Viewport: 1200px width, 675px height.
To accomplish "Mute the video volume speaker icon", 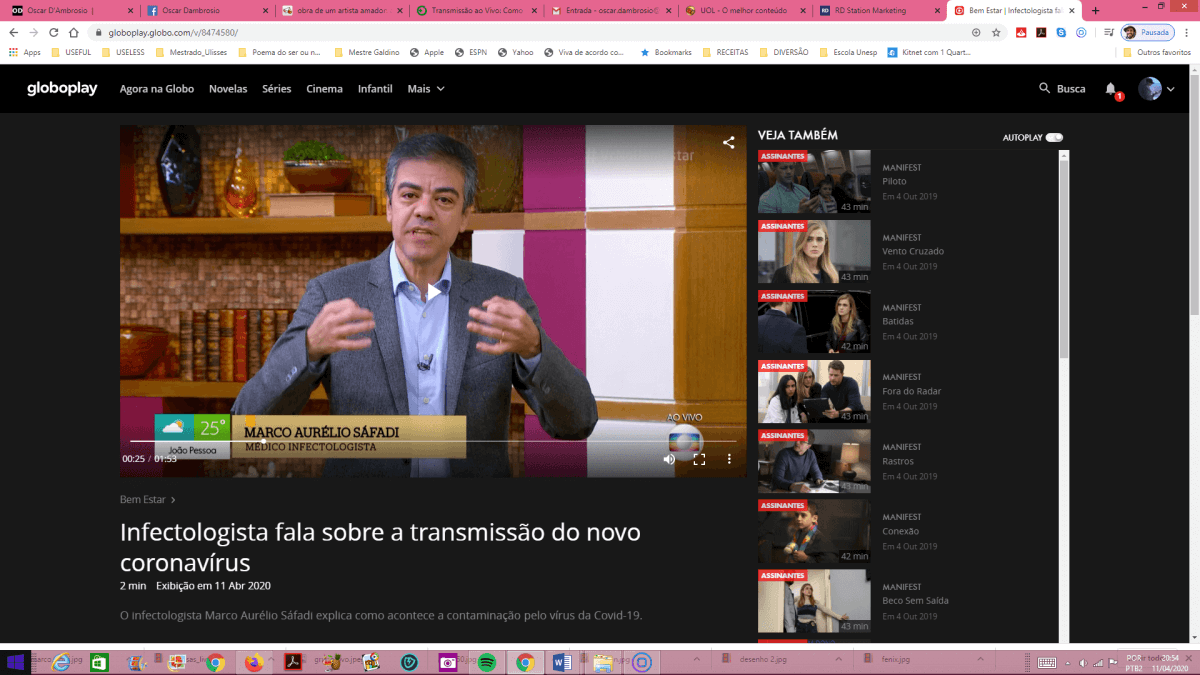I will (x=669, y=459).
